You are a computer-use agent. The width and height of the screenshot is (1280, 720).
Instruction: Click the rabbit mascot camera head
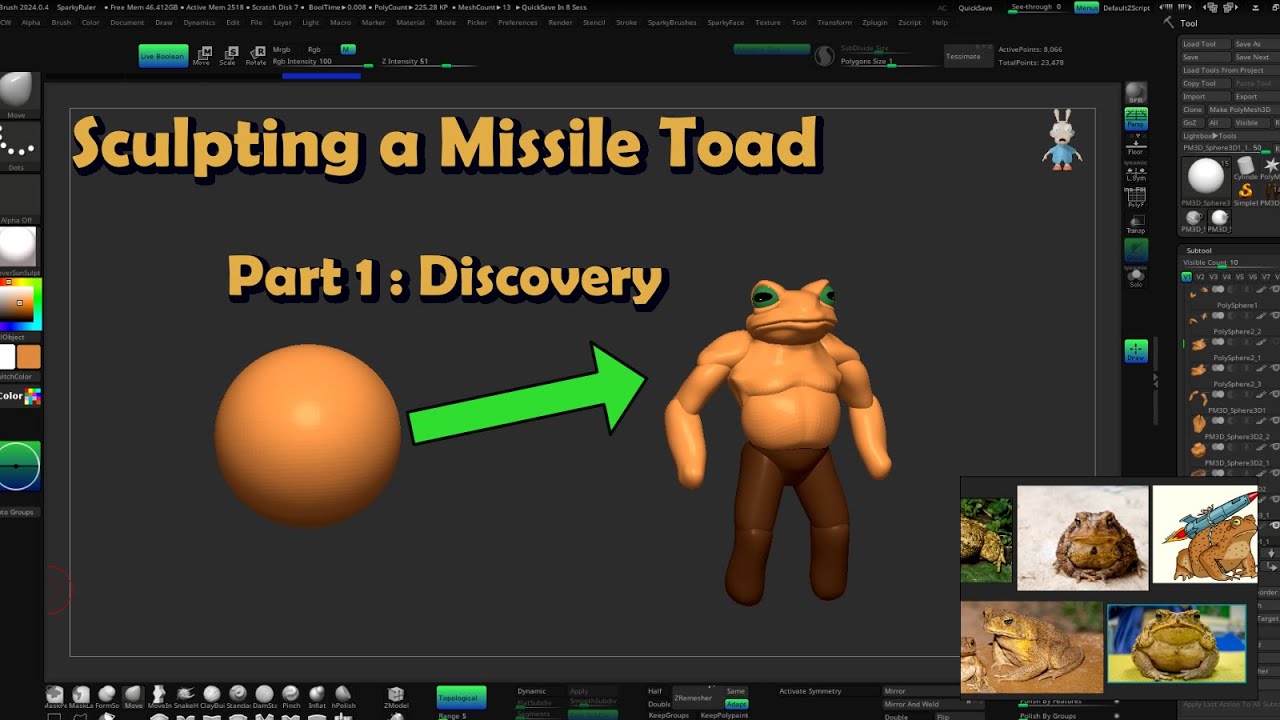(1062, 139)
